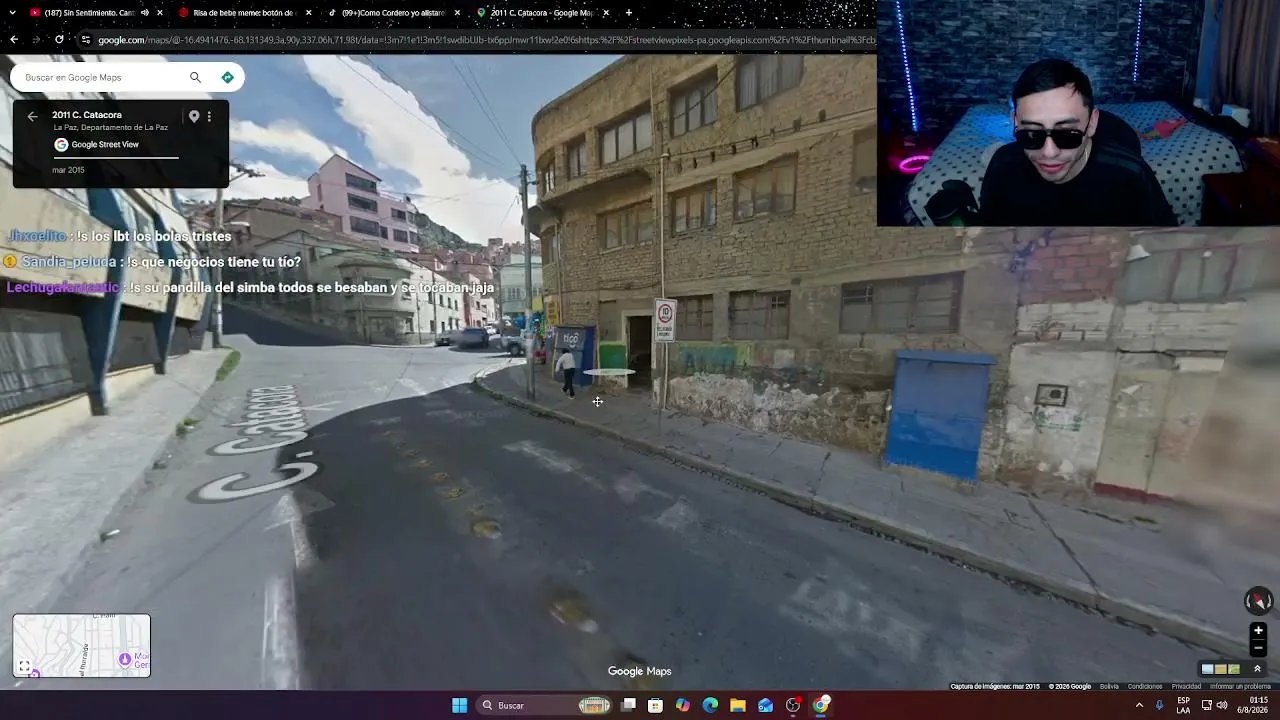Mute the YouTube tab via speaker icon
This screenshot has width=1280, height=720.
[x=145, y=13]
